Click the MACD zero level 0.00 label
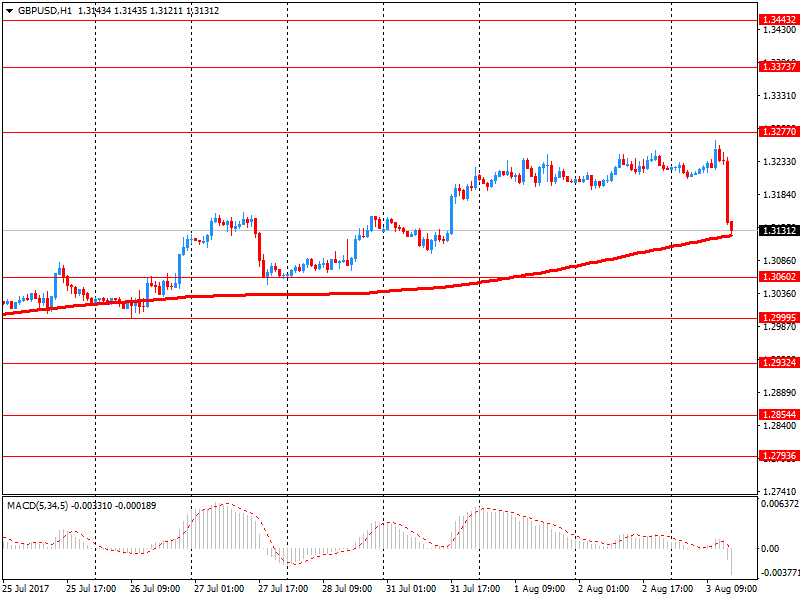The image size is (800, 600). pyautogui.click(x=770, y=549)
